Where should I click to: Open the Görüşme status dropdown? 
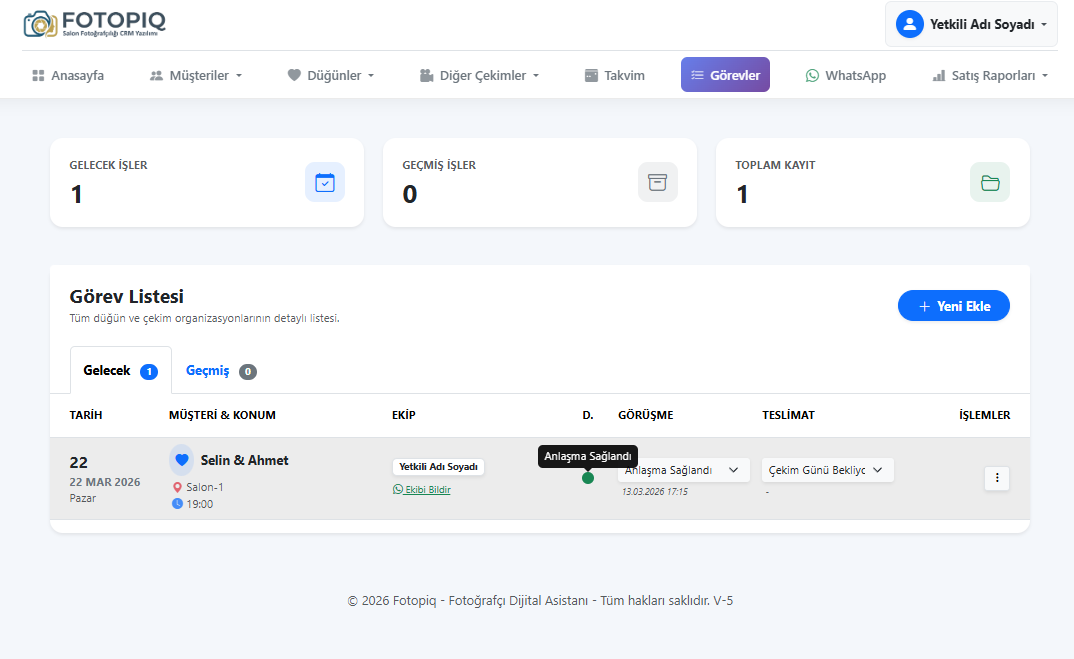coord(683,470)
